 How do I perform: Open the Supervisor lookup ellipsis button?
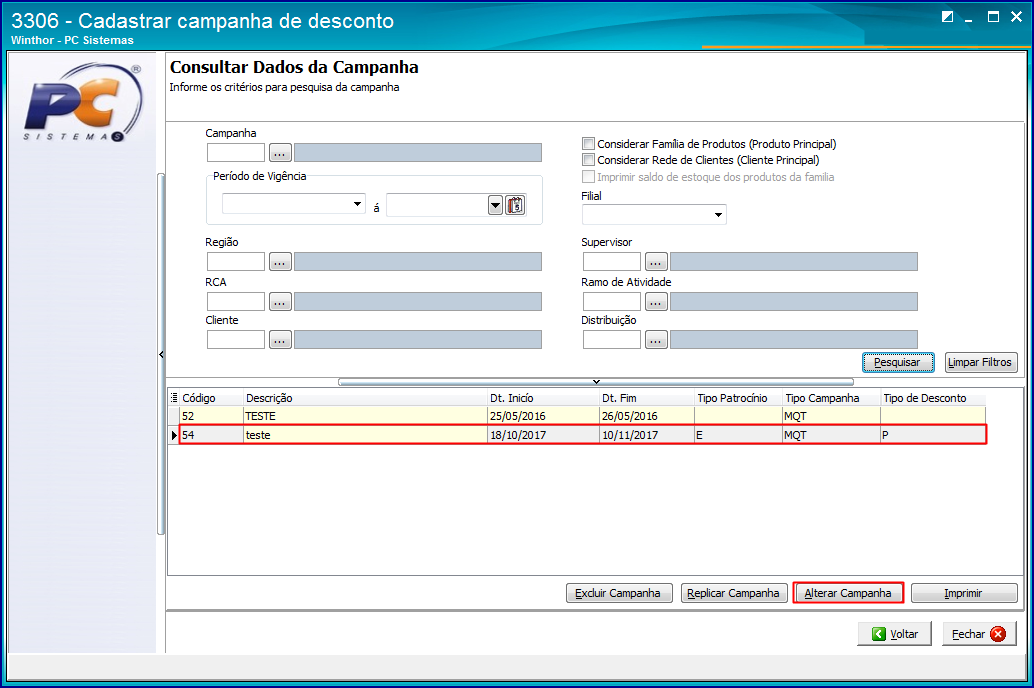pos(656,262)
